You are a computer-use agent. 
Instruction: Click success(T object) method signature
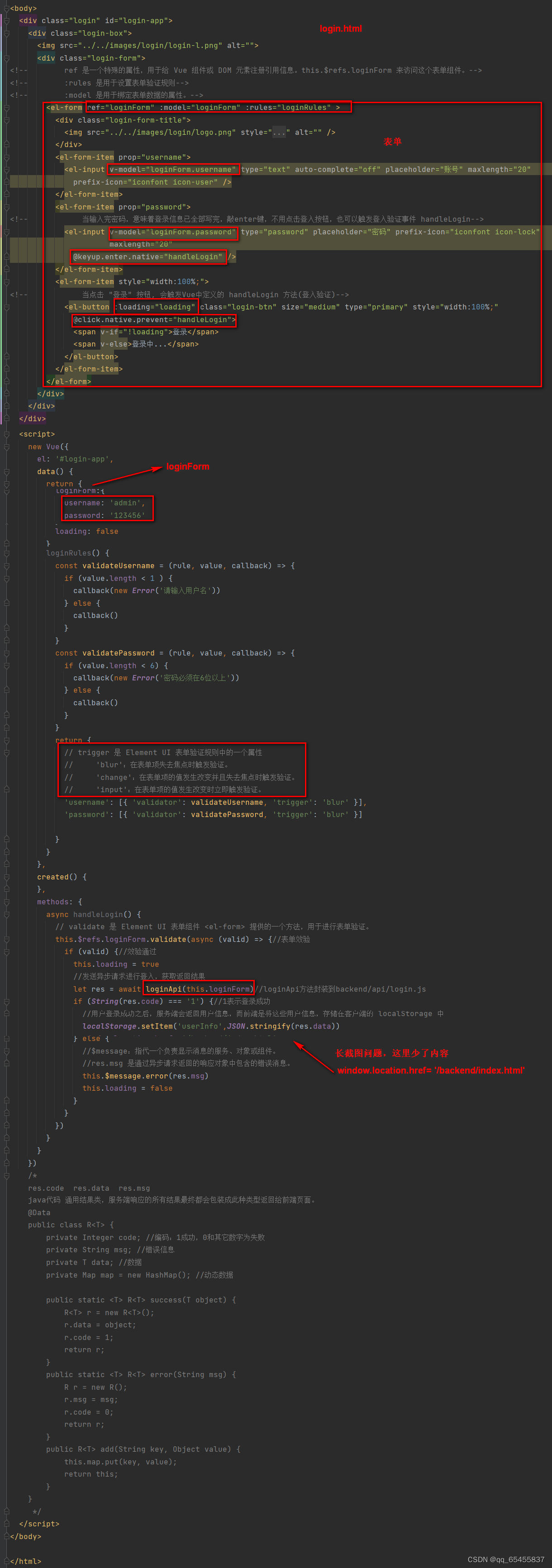[x=141, y=1300]
